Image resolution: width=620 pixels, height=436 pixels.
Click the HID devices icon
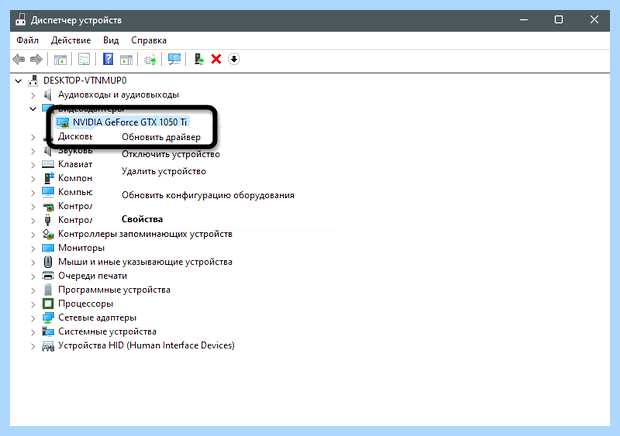pos(48,346)
